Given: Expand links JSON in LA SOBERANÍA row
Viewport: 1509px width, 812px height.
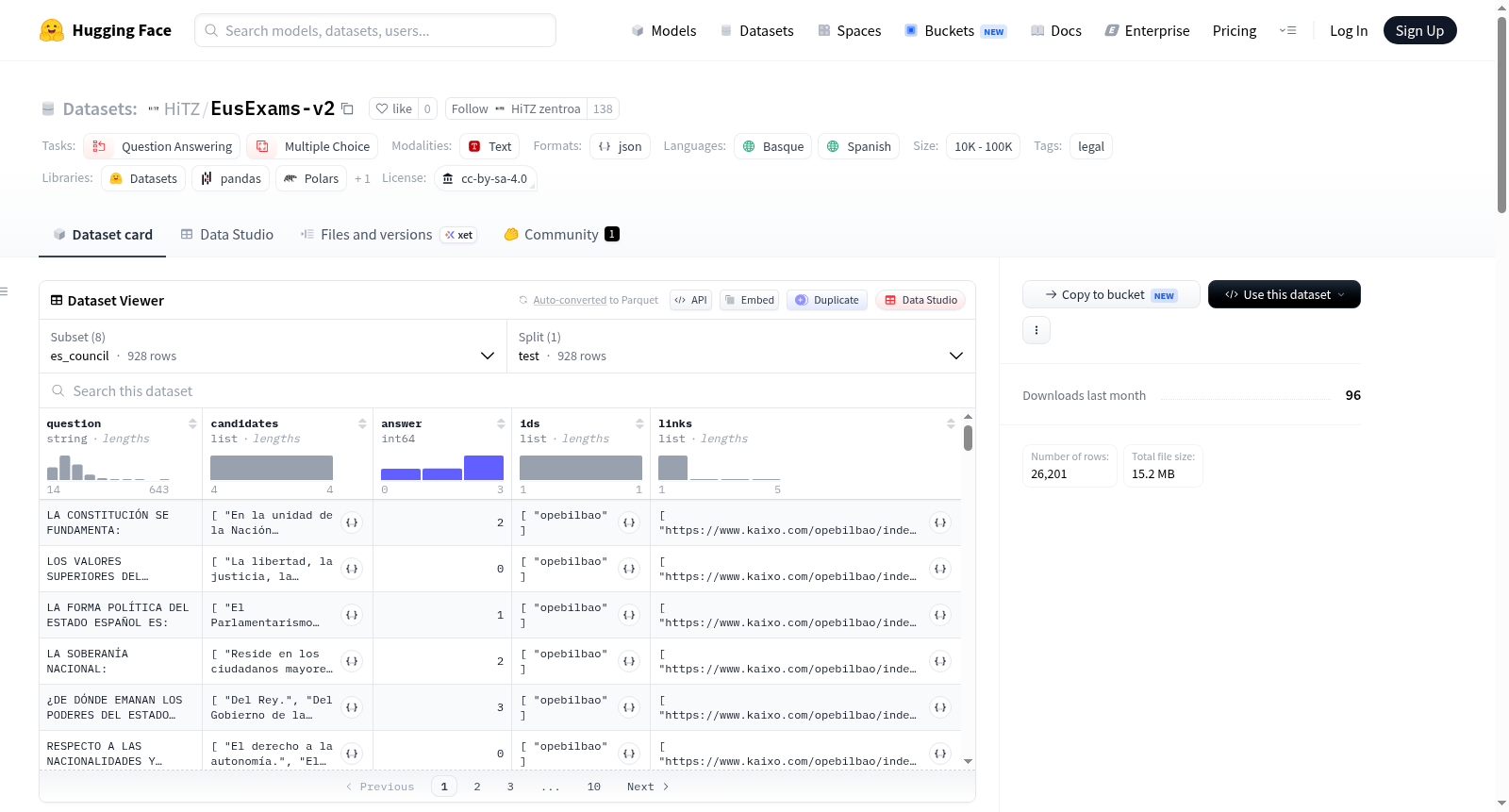Looking at the screenshot, I should [x=940, y=661].
